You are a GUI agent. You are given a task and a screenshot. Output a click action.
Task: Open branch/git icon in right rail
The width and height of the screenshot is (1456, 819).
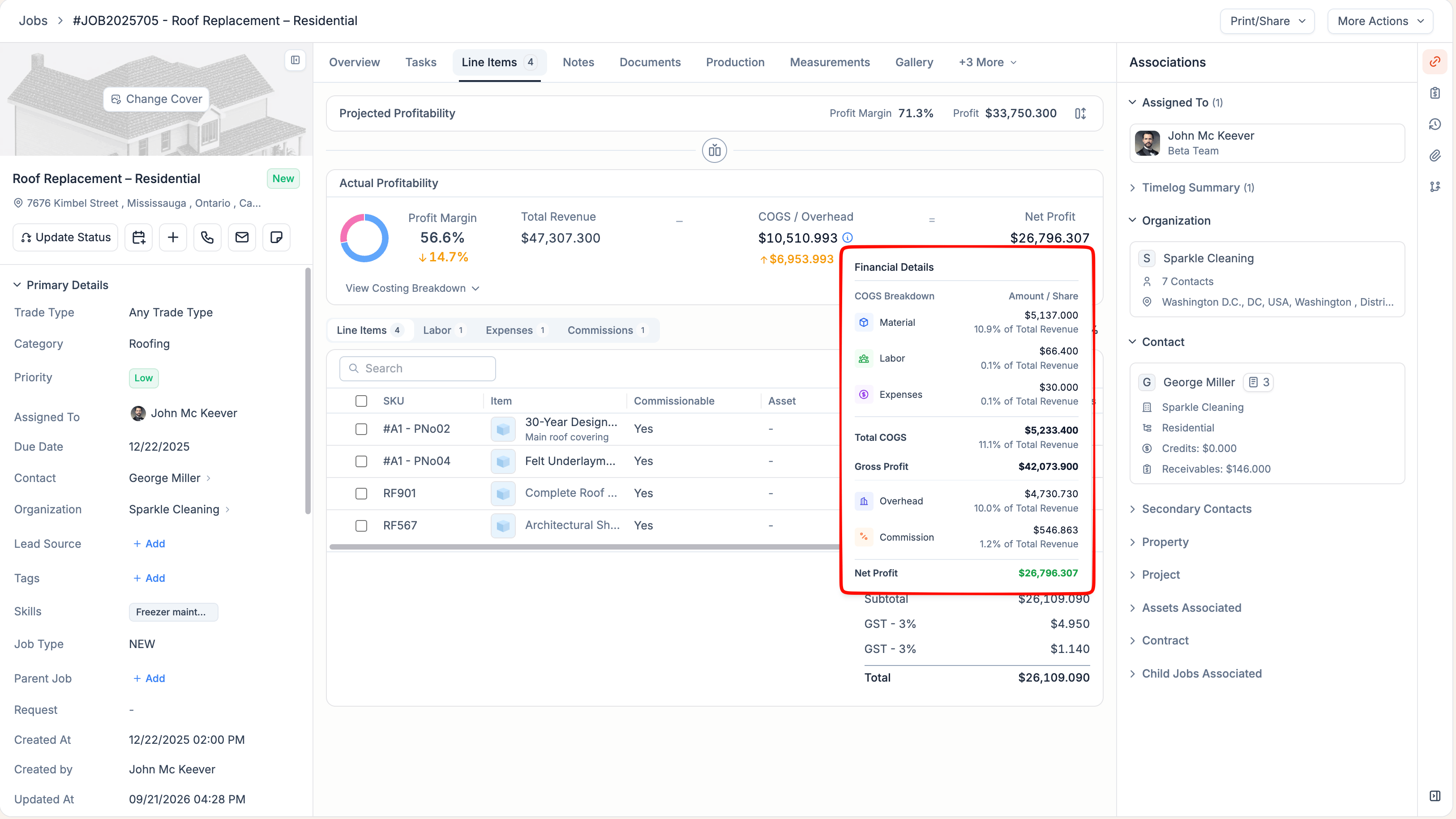pyautogui.click(x=1435, y=186)
